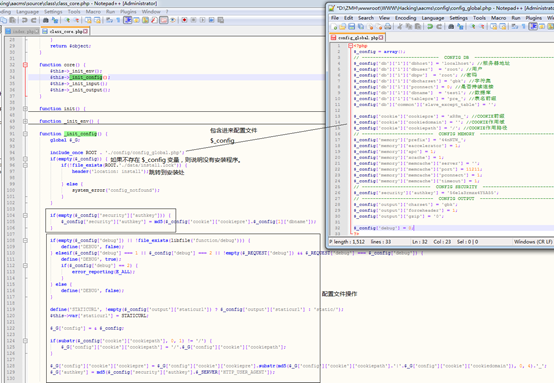Image resolution: width=554 pixels, height=383 pixels.
Task: Click Save All icon in config_global.php window
Action: tap(361, 26)
